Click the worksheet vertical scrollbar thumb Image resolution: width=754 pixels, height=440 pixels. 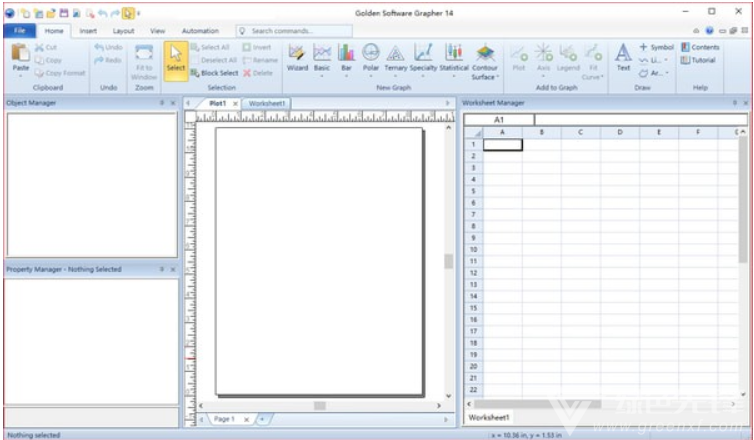(x=743, y=200)
